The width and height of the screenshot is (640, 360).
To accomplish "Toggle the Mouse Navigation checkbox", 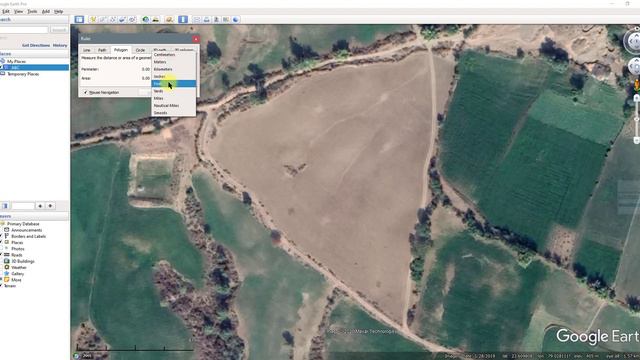I will [x=86, y=93].
